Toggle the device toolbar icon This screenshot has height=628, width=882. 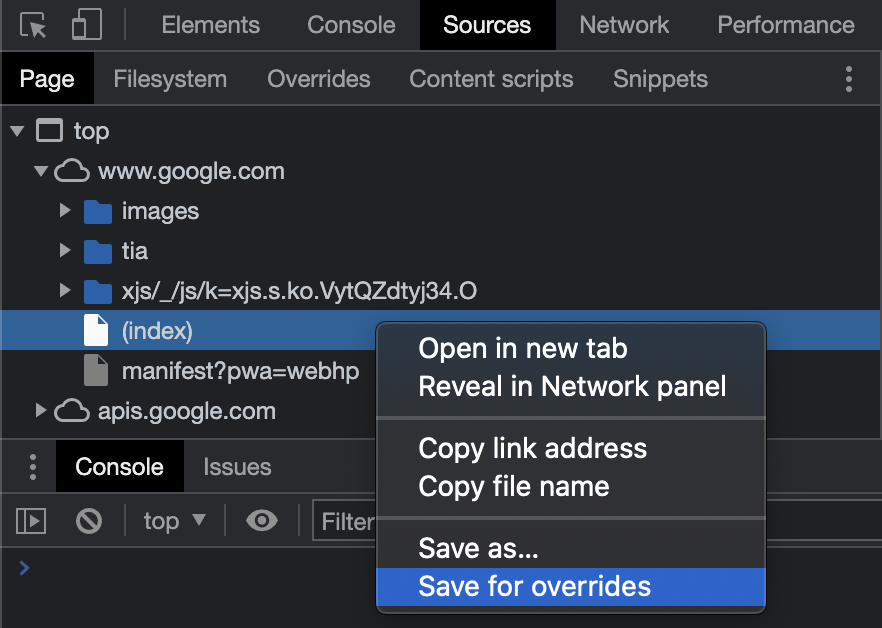pos(87,24)
